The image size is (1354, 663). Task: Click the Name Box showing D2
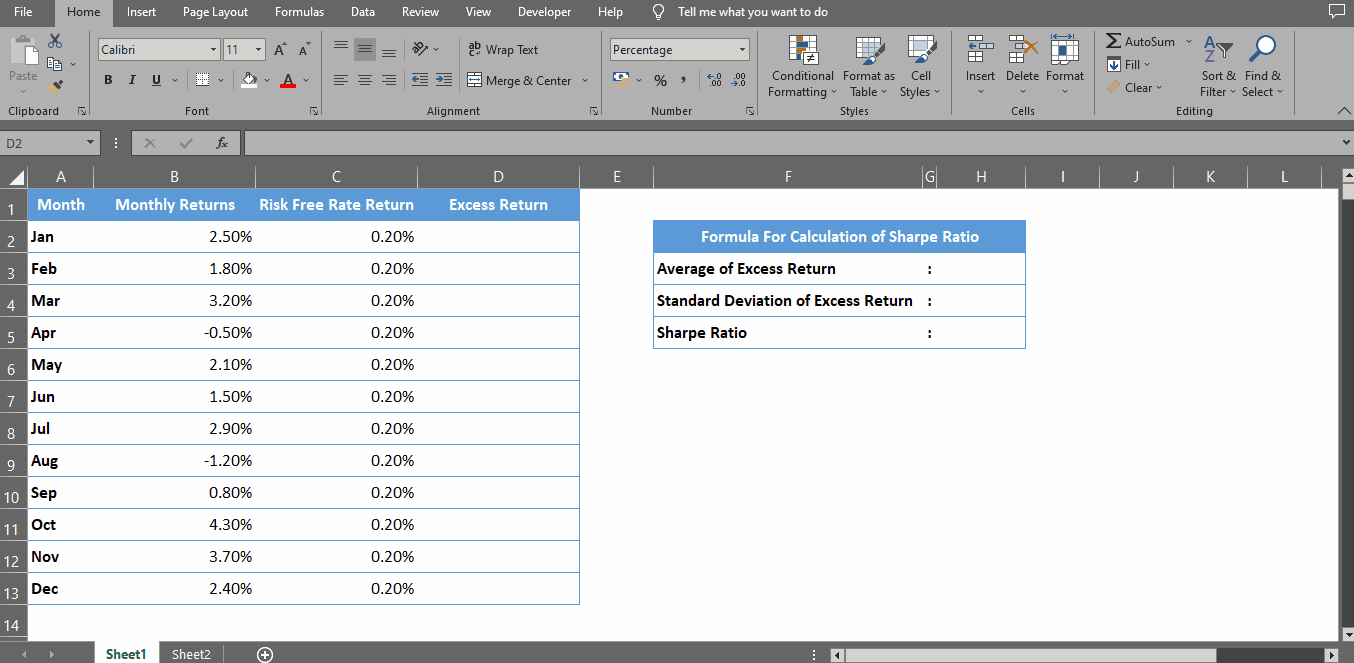(x=44, y=142)
